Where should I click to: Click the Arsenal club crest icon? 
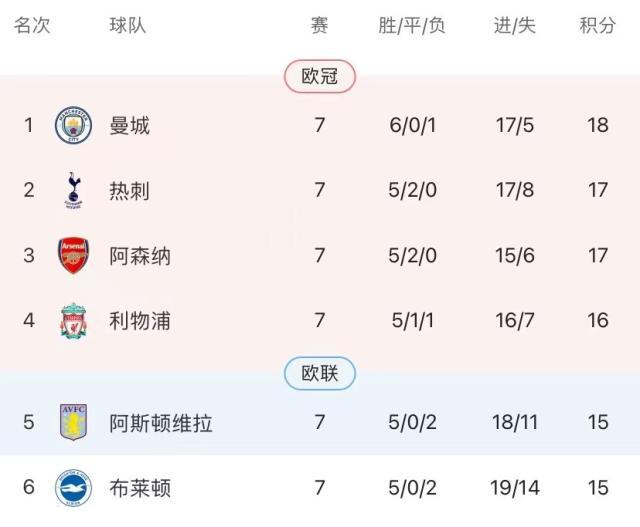(73, 255)
